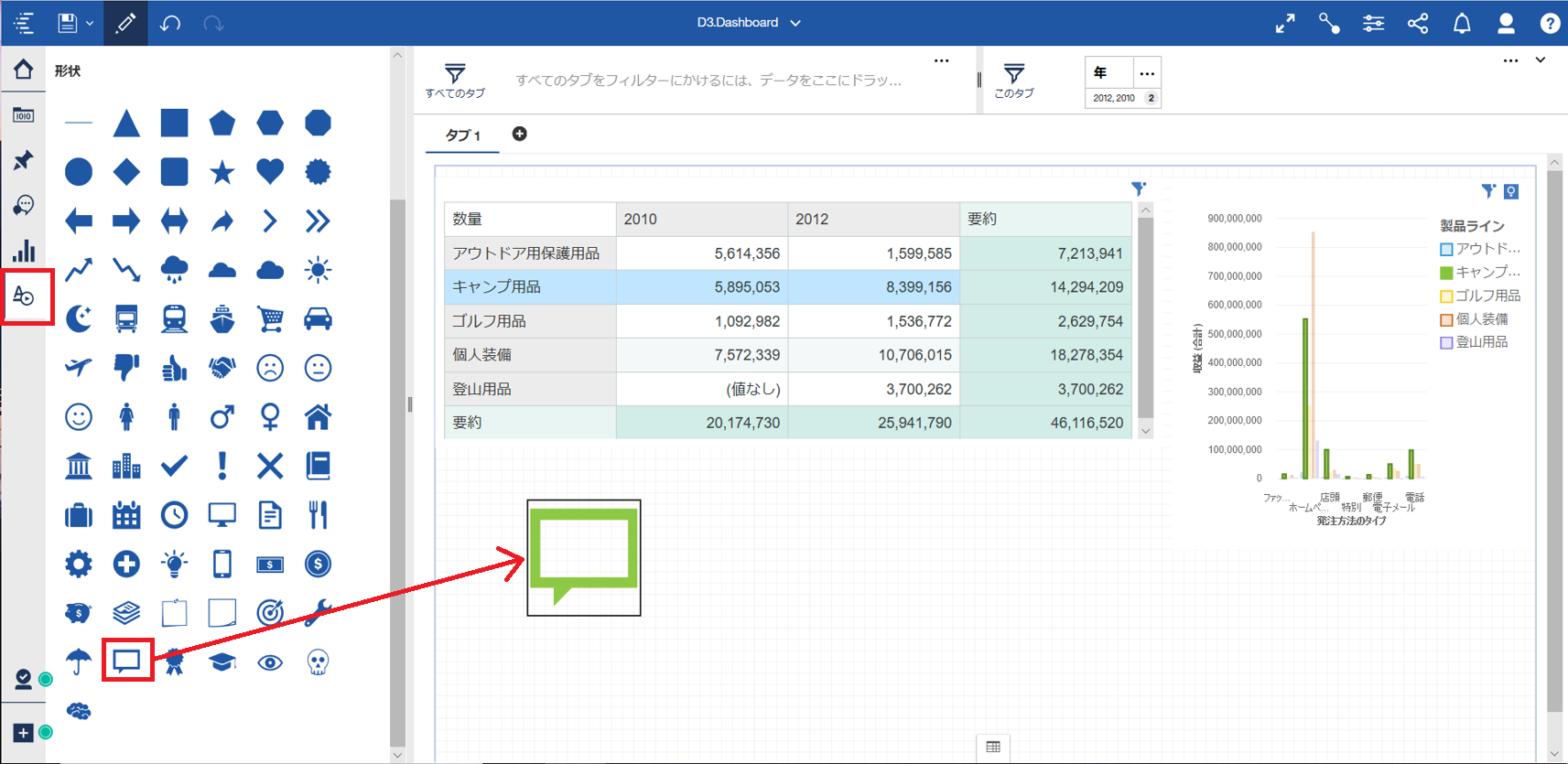Click the 2012 column header
Screen dimensions: 1568x764
tap(874, 220)
